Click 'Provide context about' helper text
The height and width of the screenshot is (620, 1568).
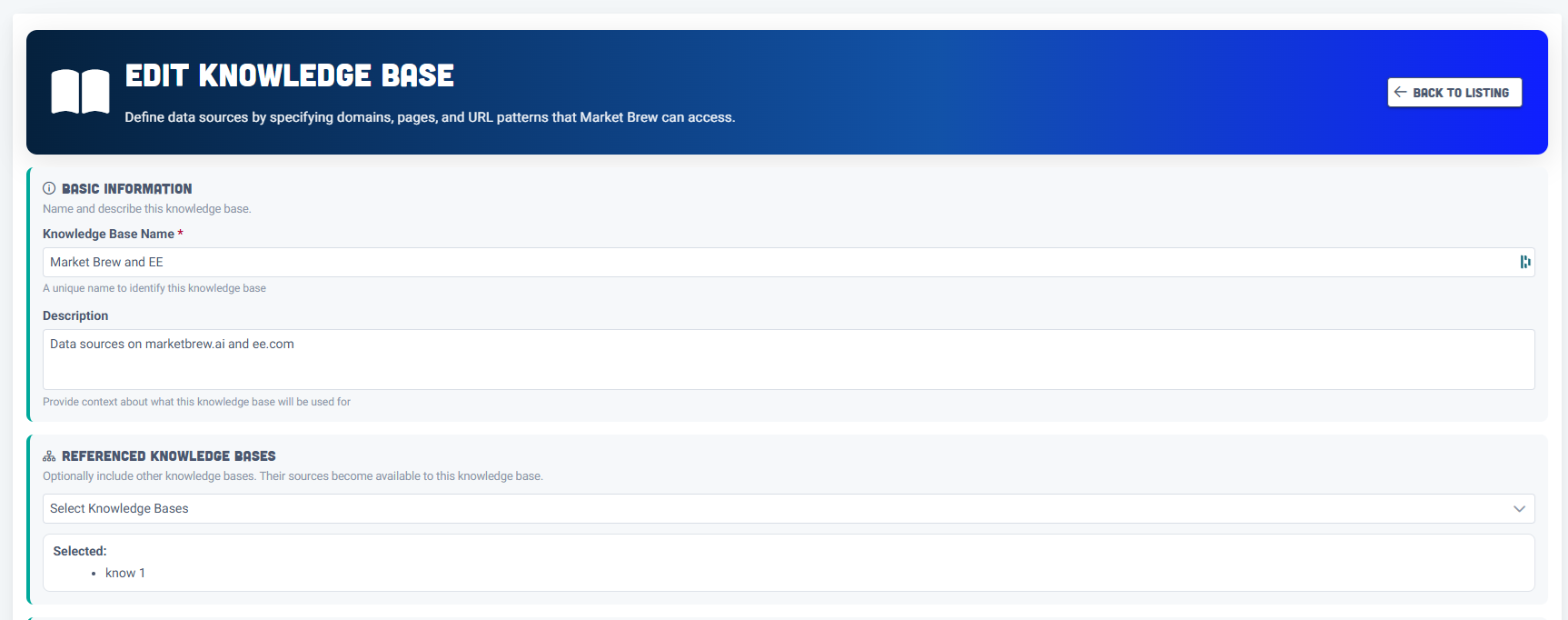196,402
